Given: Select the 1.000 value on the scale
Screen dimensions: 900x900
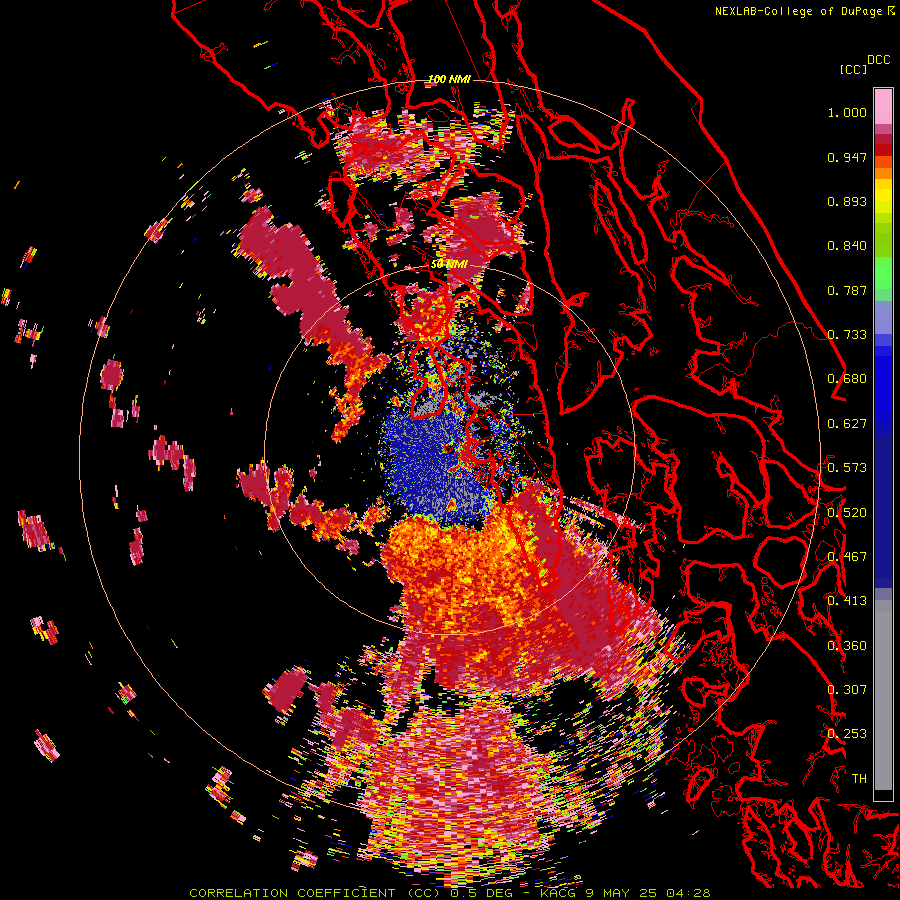Looking at the screenshot, I should pyautogui.click(x=847, y=112).
